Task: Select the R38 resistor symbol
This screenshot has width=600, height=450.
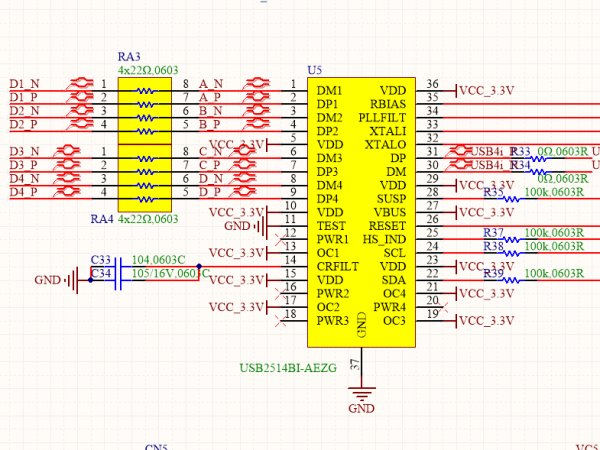Action: pyautogui.click(x=512, y=253)
